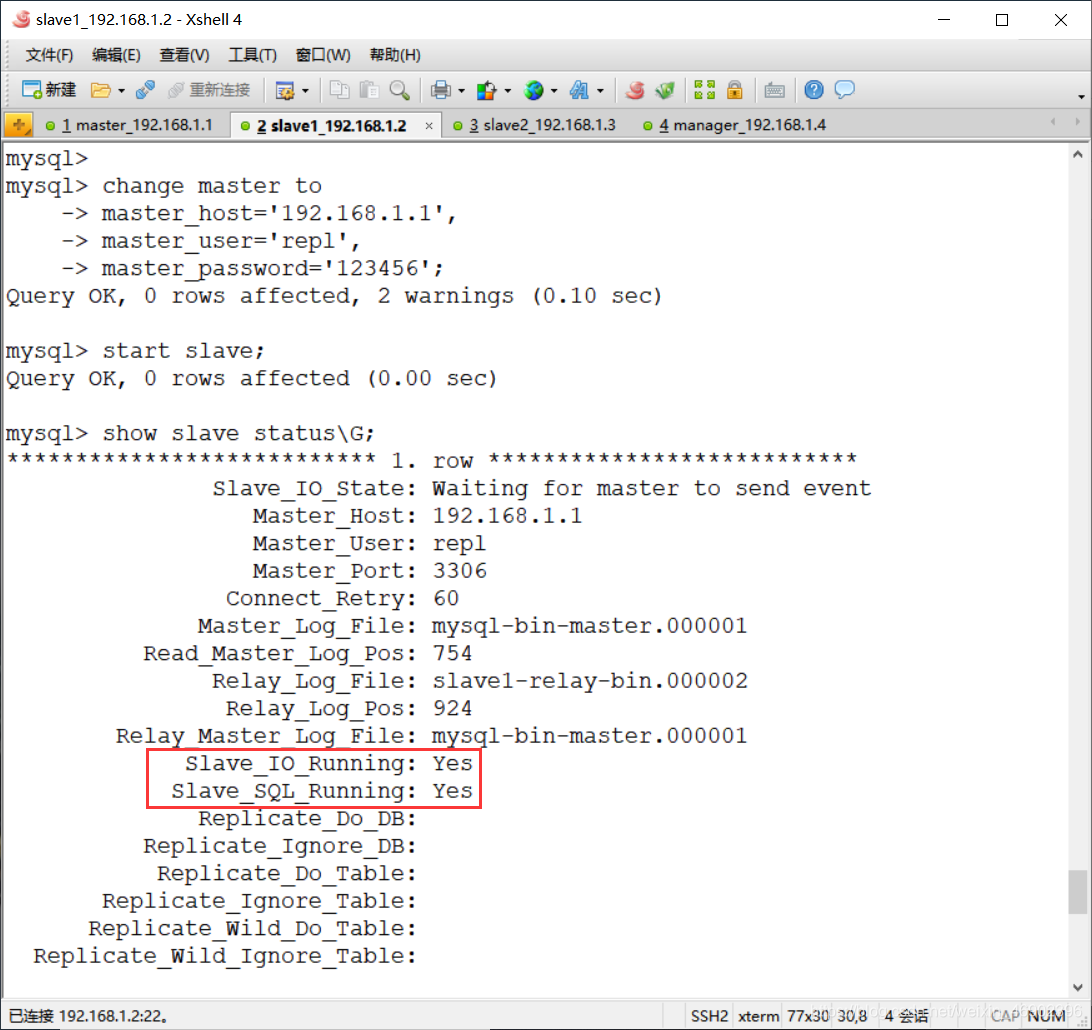Click the copy icon in toolbar

(339, 90)
